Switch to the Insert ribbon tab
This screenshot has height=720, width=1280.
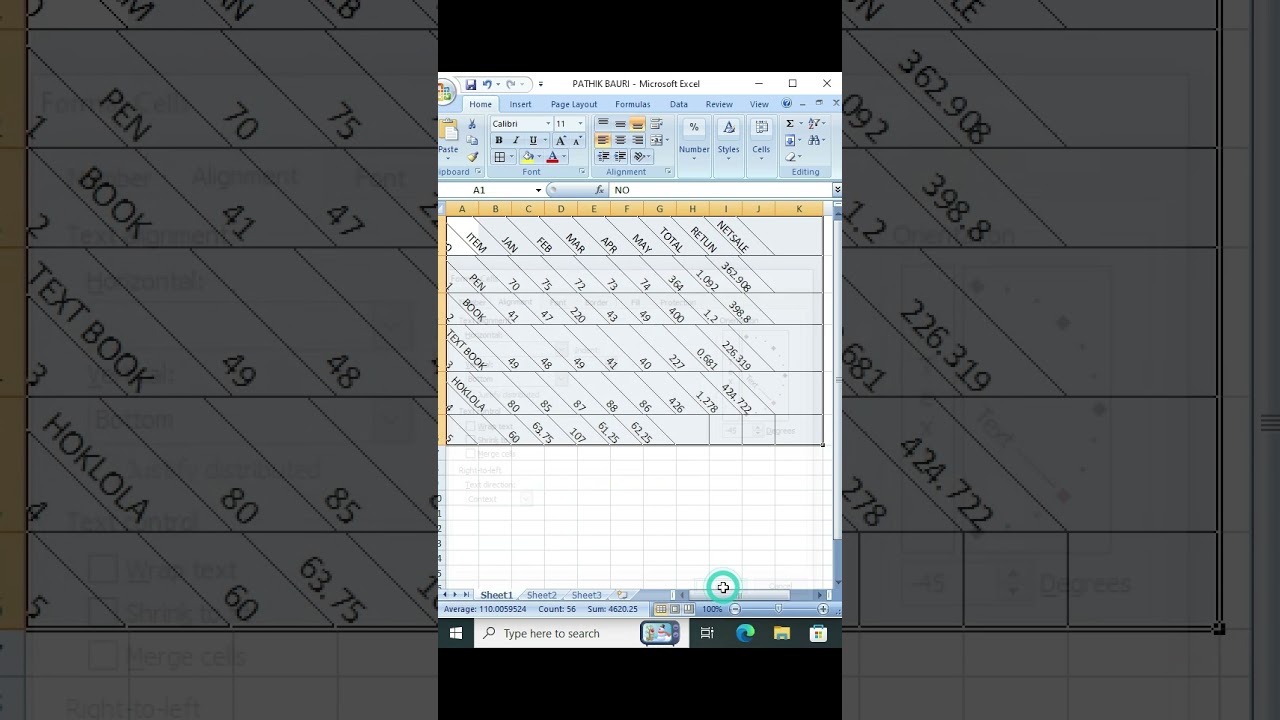[x=521, y=104]
